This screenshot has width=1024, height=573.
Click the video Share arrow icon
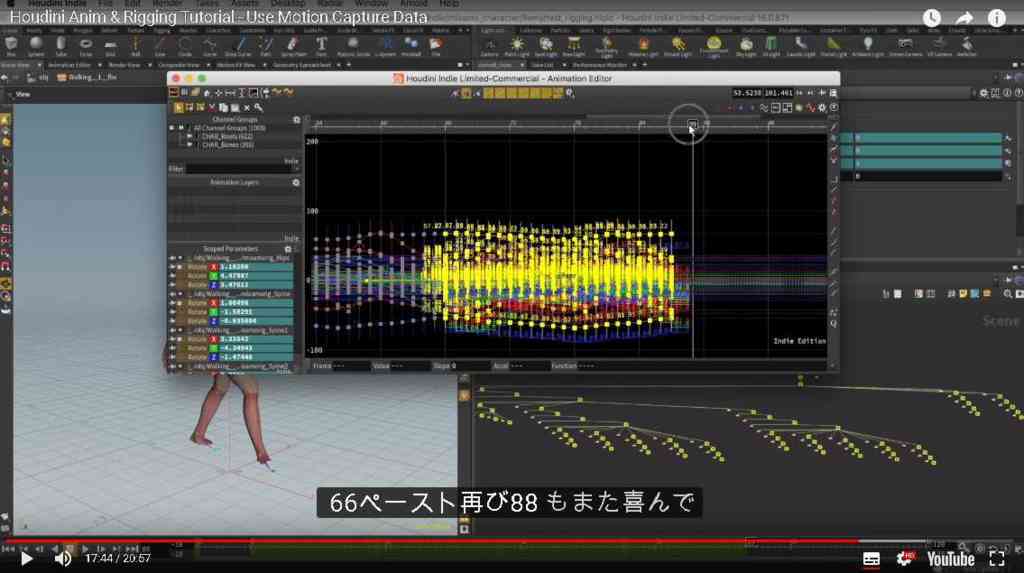pos(964,18)
